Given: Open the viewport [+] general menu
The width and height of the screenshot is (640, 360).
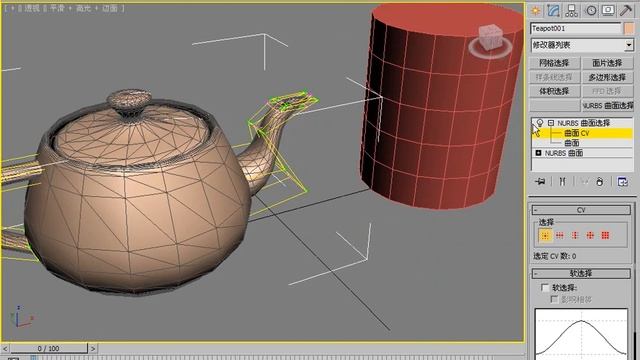Looking at the screenshot, I should coord(12,8).
